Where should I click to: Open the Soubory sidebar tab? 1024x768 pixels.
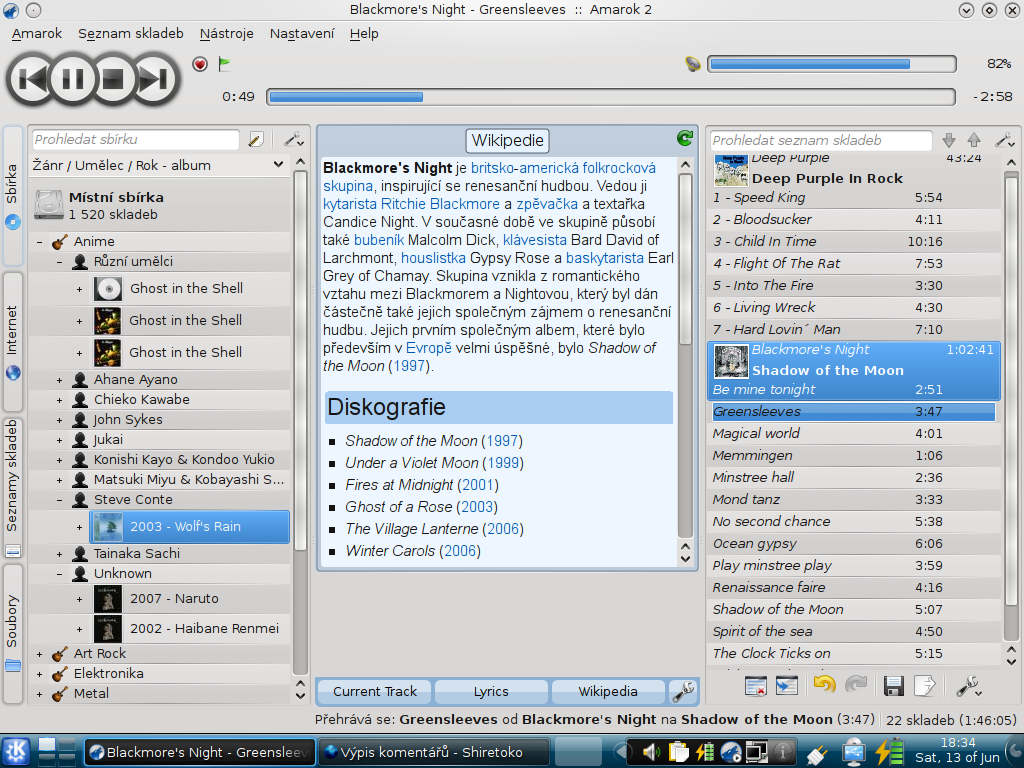click(12, 633)
